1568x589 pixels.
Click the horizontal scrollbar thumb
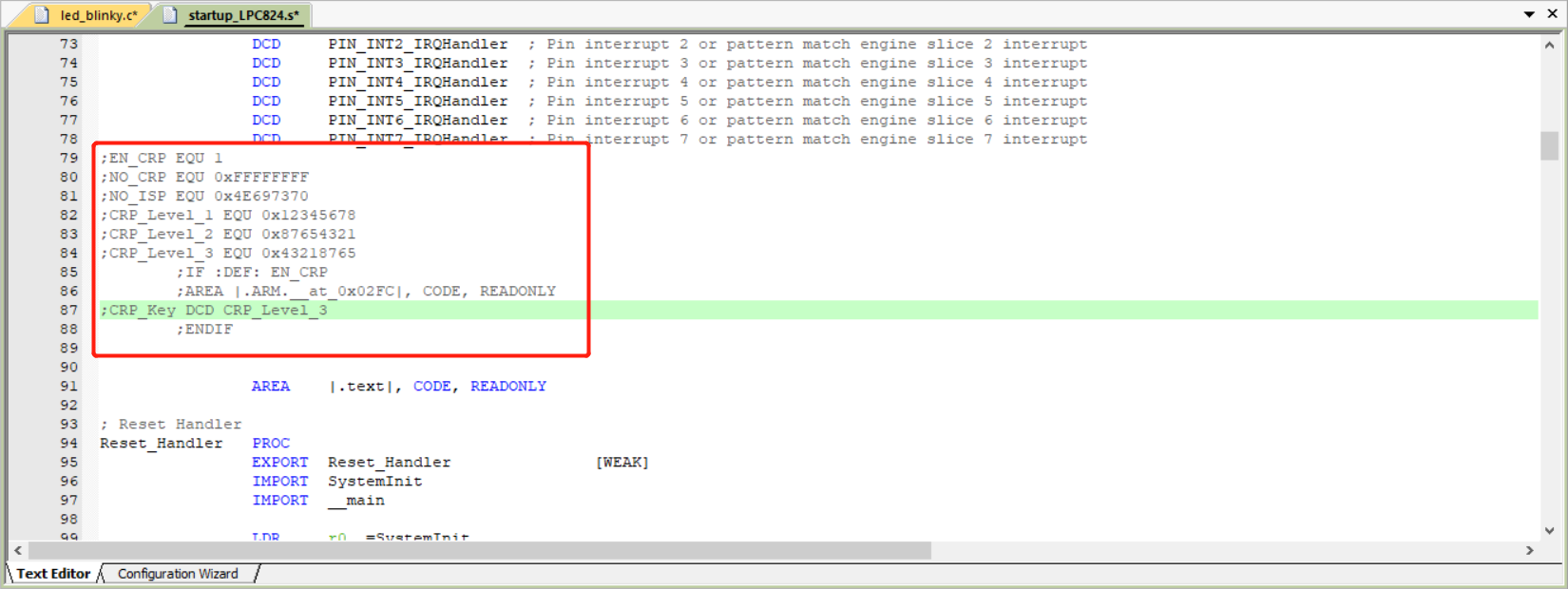coord(480,550)
